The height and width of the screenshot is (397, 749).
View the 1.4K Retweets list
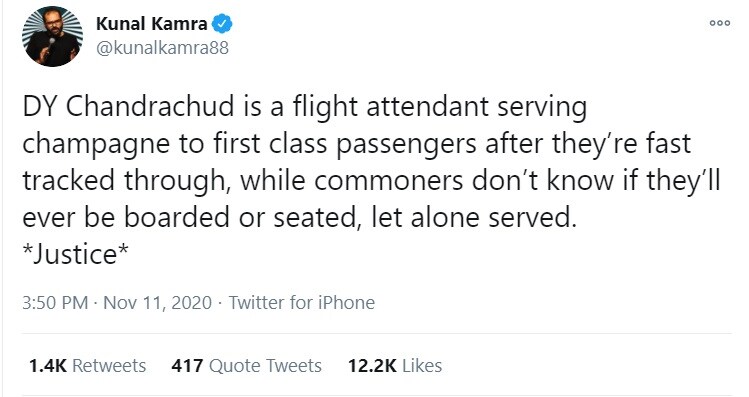pos(87,365)
